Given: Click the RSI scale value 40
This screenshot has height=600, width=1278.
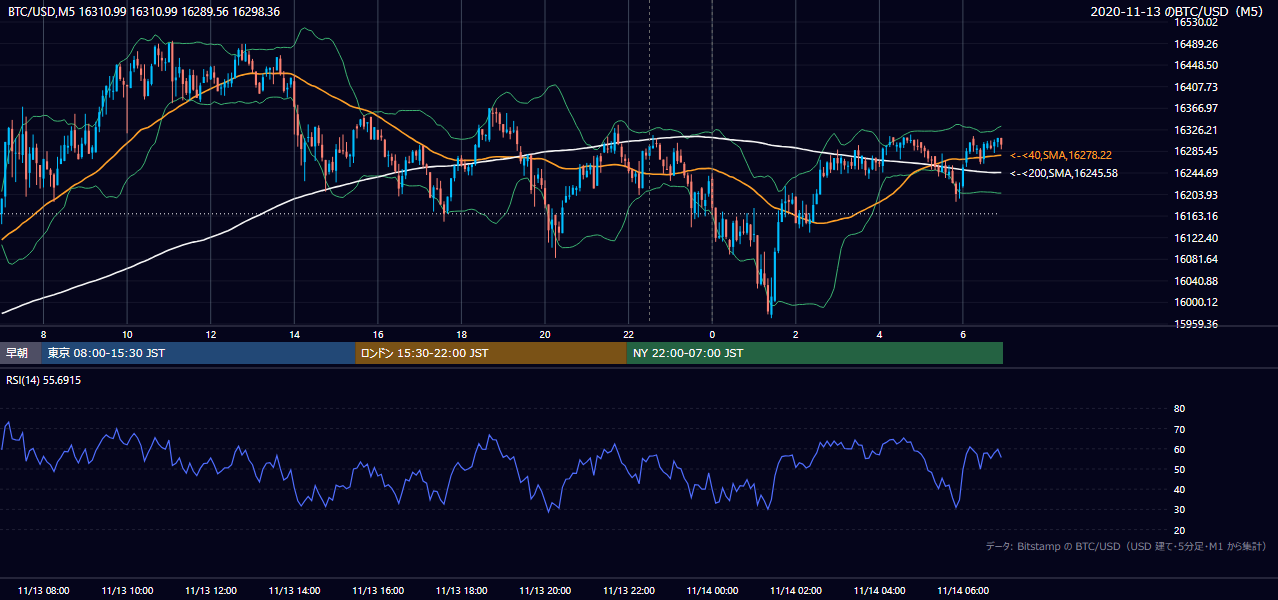Looking at the screenshot, I should [x=1179, y=489].
